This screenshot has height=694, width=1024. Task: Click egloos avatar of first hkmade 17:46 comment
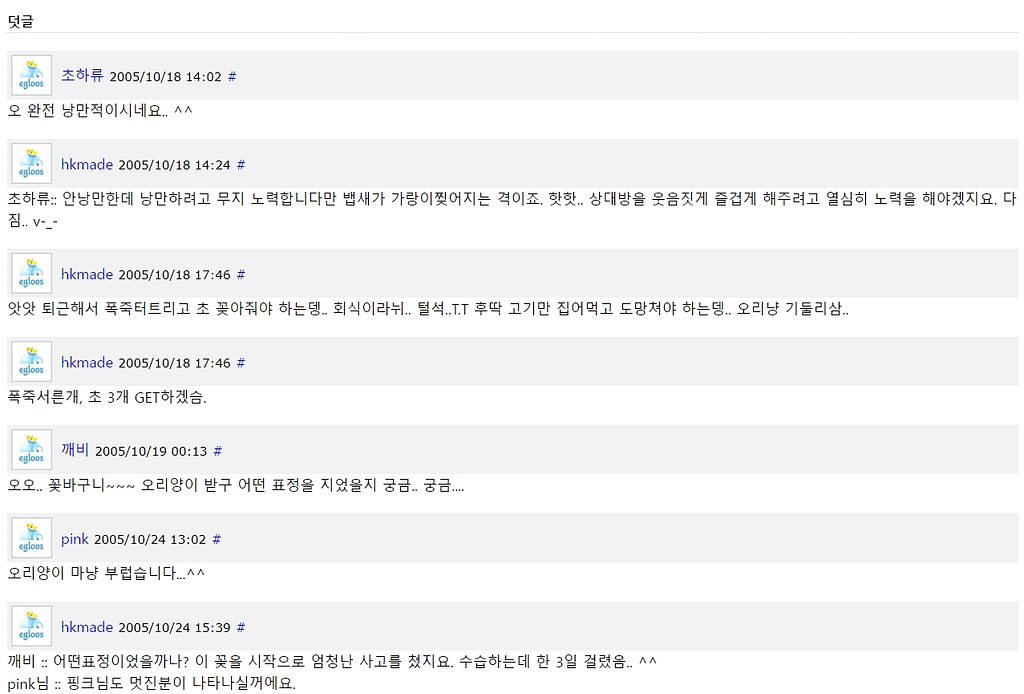31,274
